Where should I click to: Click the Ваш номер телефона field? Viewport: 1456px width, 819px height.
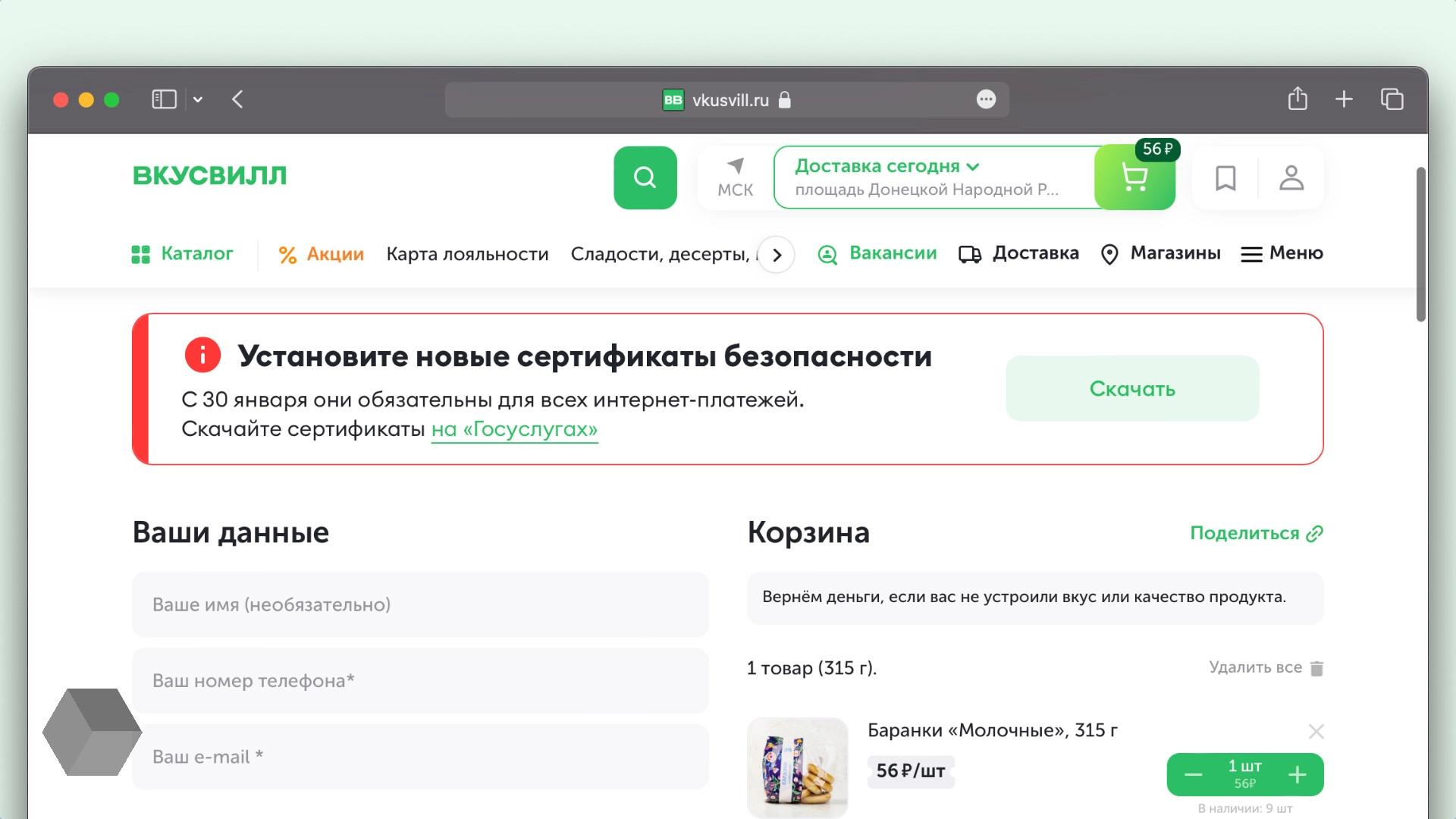pos(420,680)
